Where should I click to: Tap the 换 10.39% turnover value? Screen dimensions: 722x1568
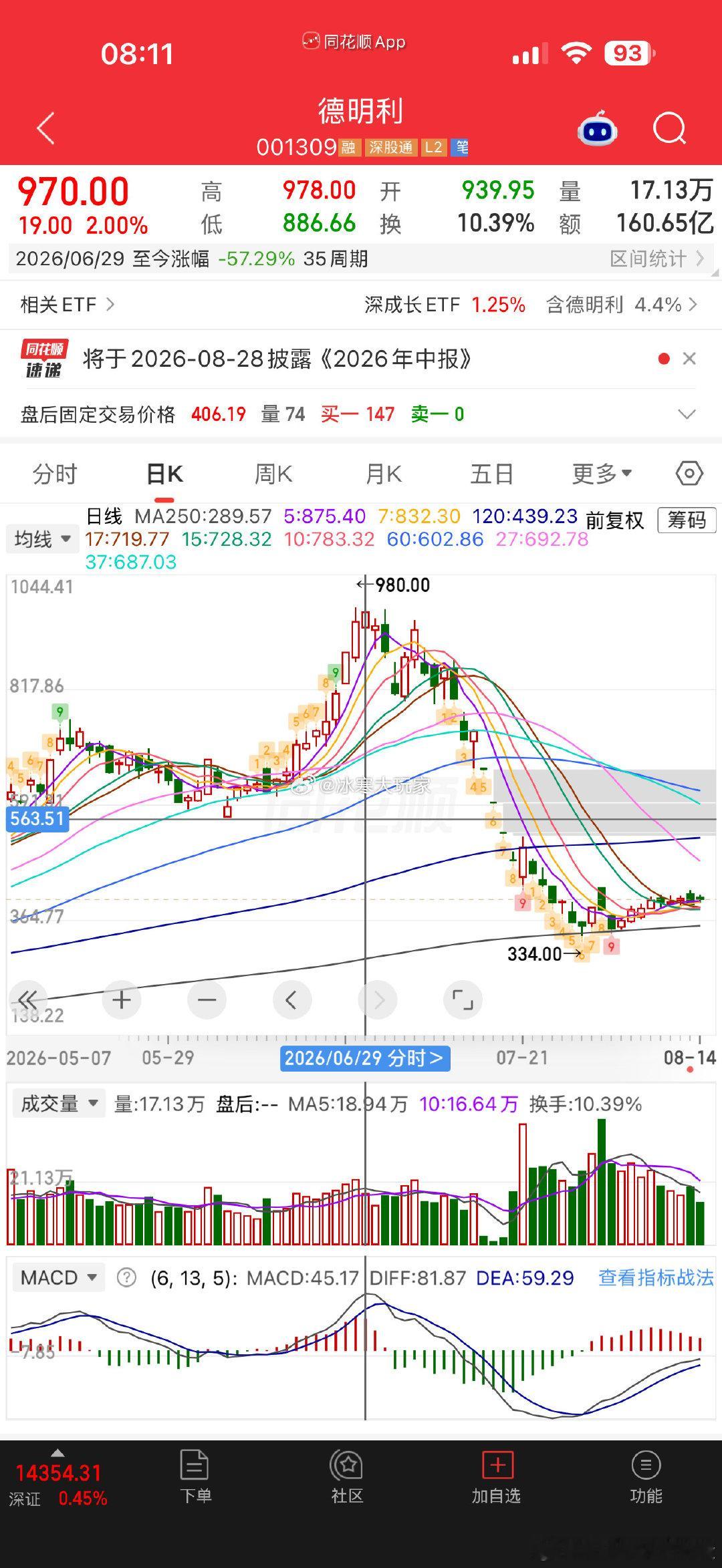pyautogui.click(x=495, y=223)
